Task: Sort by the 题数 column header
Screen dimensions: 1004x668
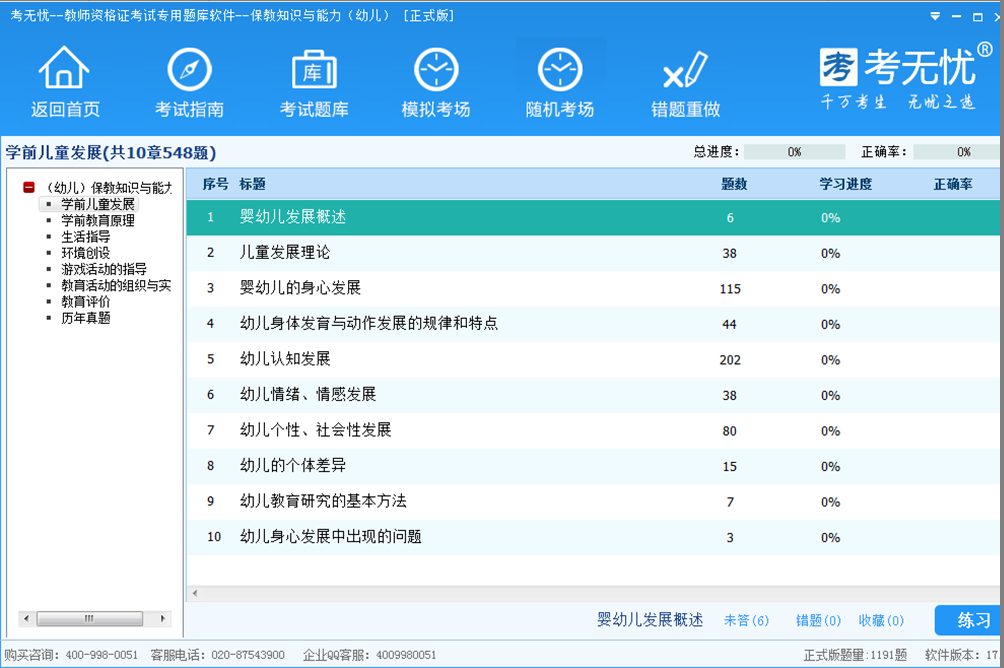Action: 734,184
